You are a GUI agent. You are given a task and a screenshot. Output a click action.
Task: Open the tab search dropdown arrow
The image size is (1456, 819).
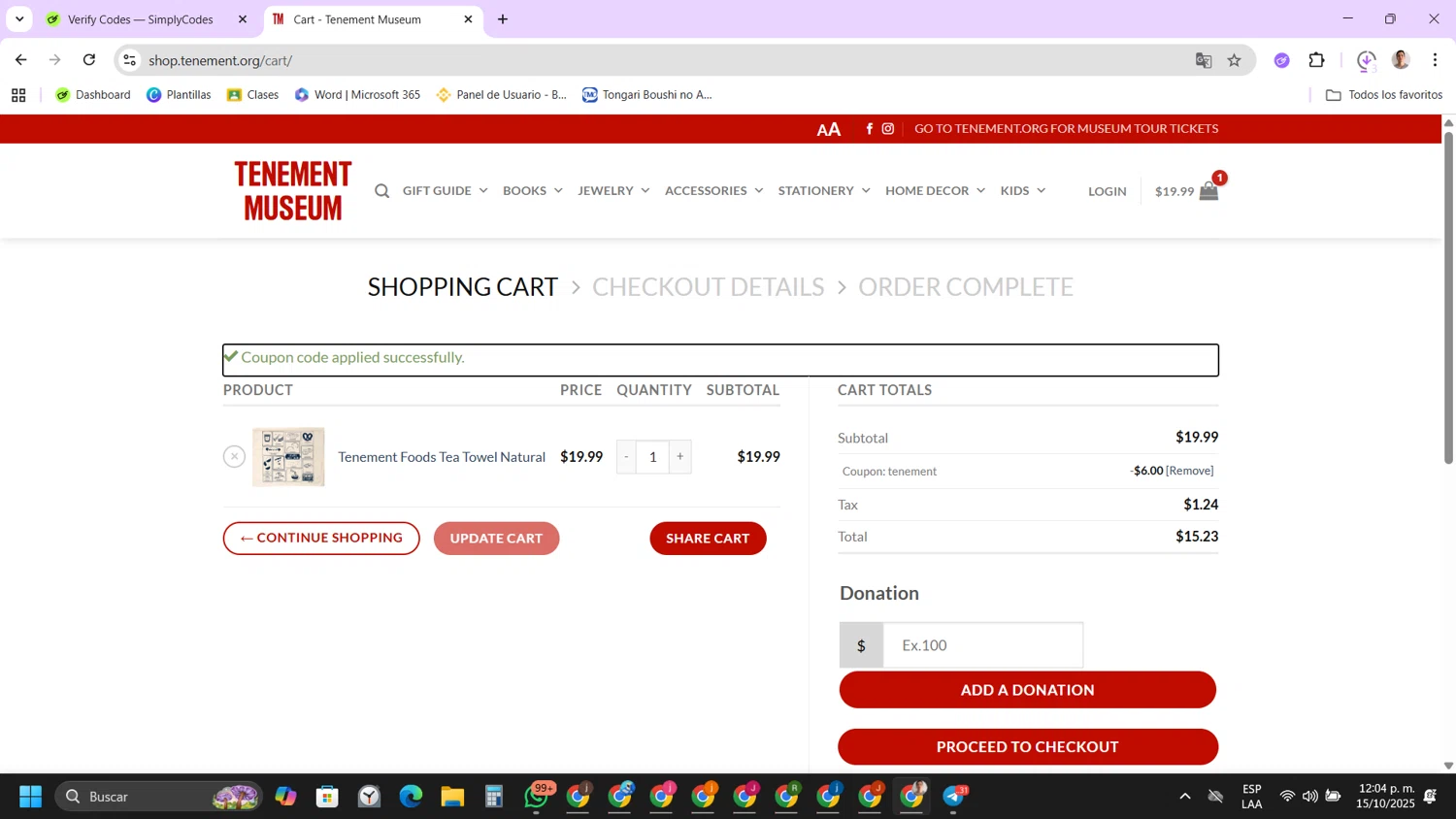pyautogui.click(x=19, y=19)
